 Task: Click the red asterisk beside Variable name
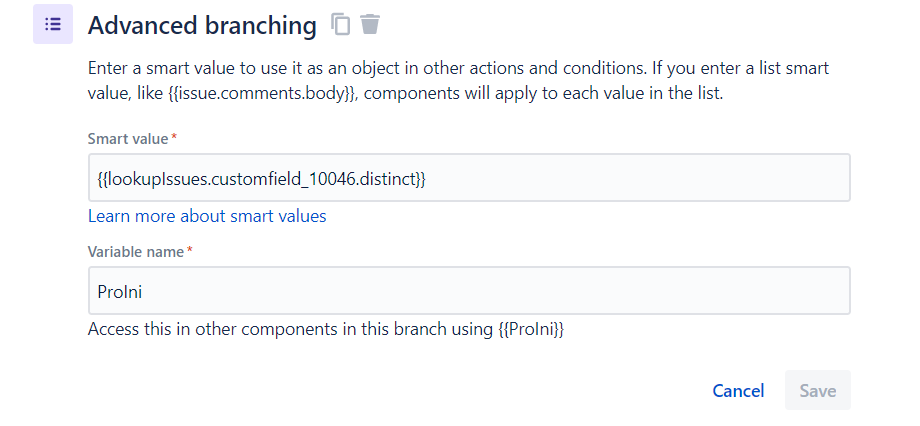pos(190,250)
